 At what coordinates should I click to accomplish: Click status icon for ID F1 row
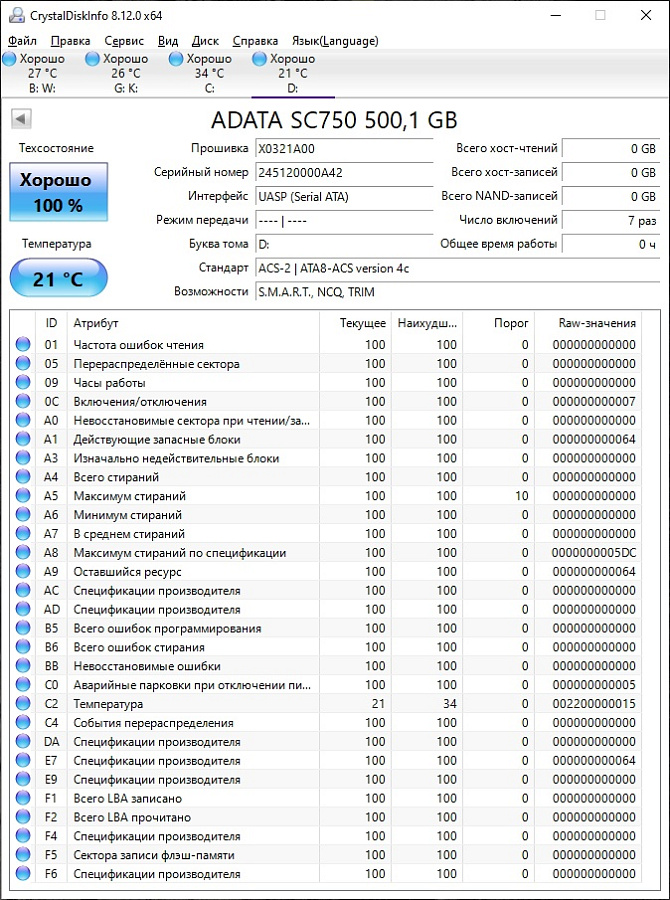[23, 798]
